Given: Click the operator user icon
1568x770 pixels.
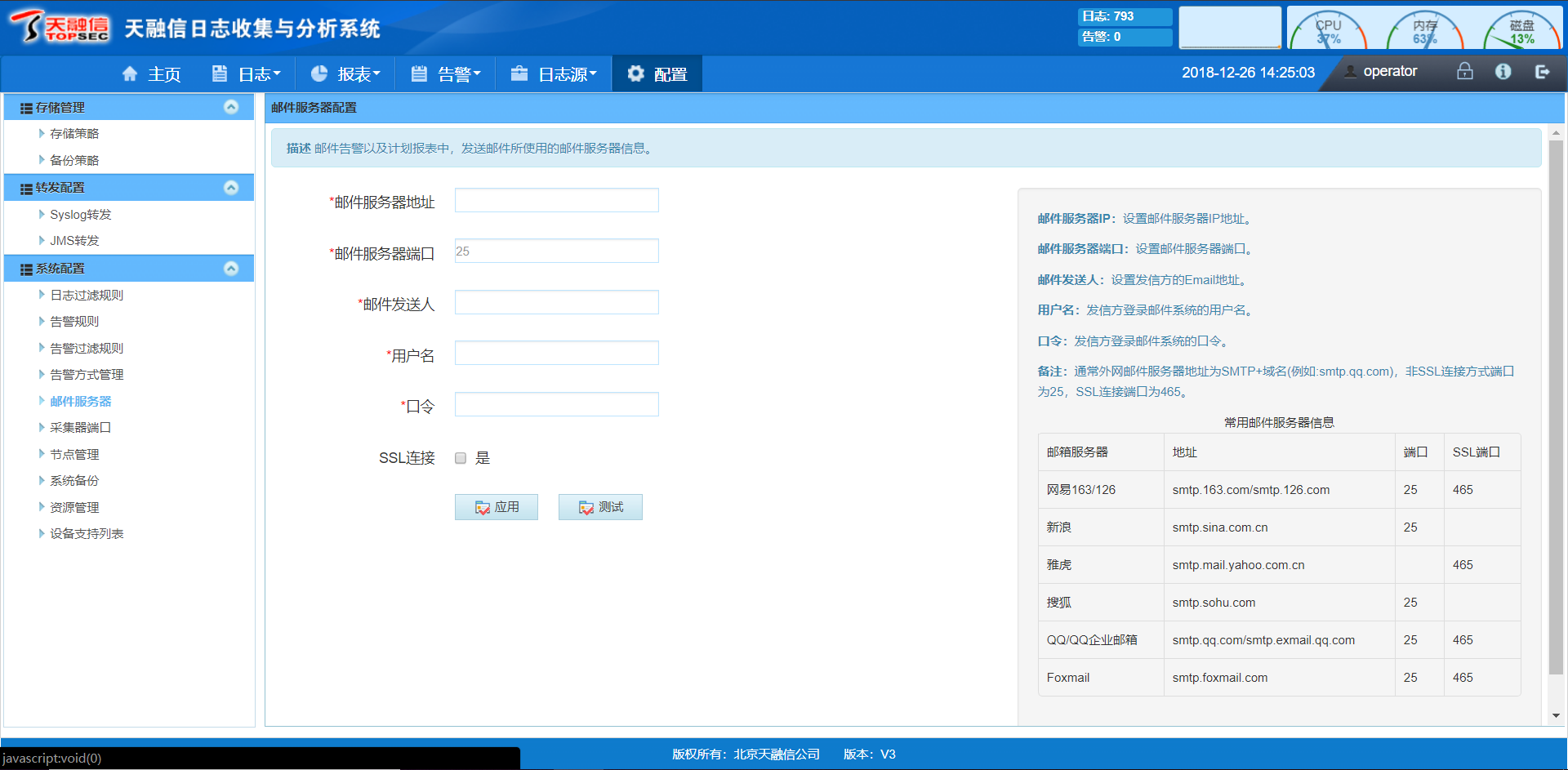Looking at the screenshot, I should click(1351, 72).
